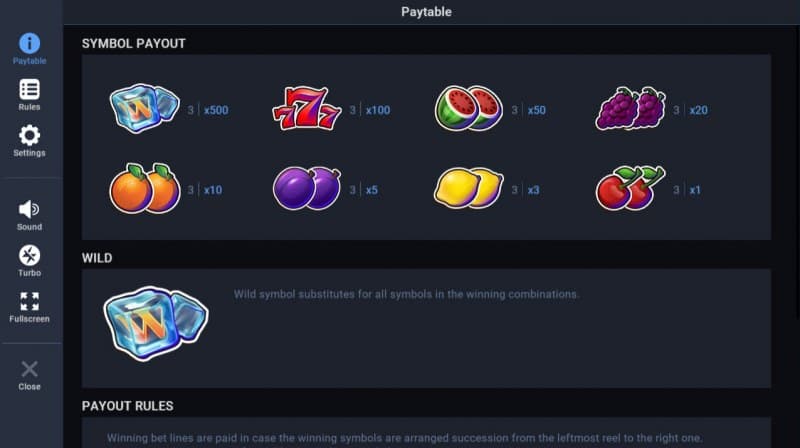Click the large Wild ice cube image
Viewport: 800px width, 448px height.
pos(155,322)
